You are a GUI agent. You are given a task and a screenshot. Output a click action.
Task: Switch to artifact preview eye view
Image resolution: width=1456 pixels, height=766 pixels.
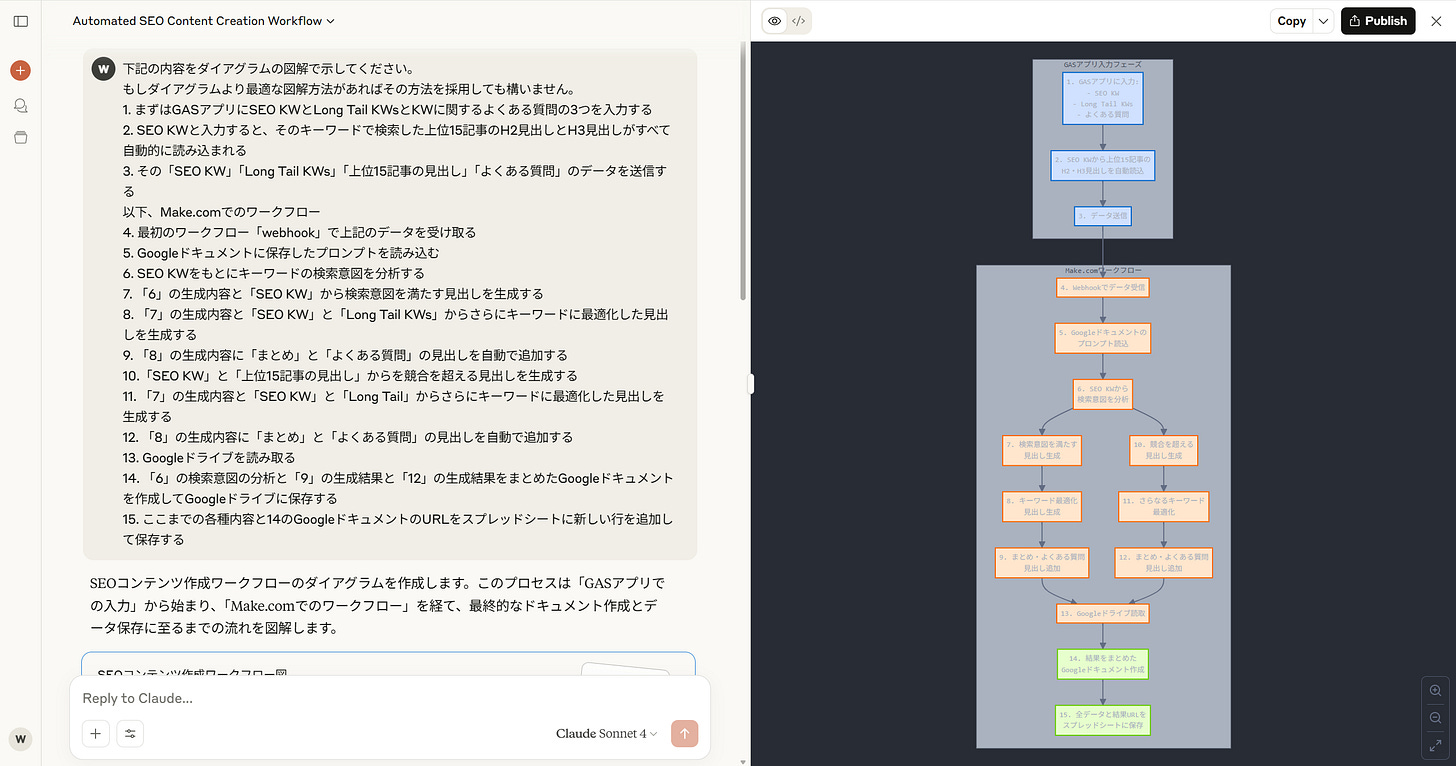coord(774,21)
